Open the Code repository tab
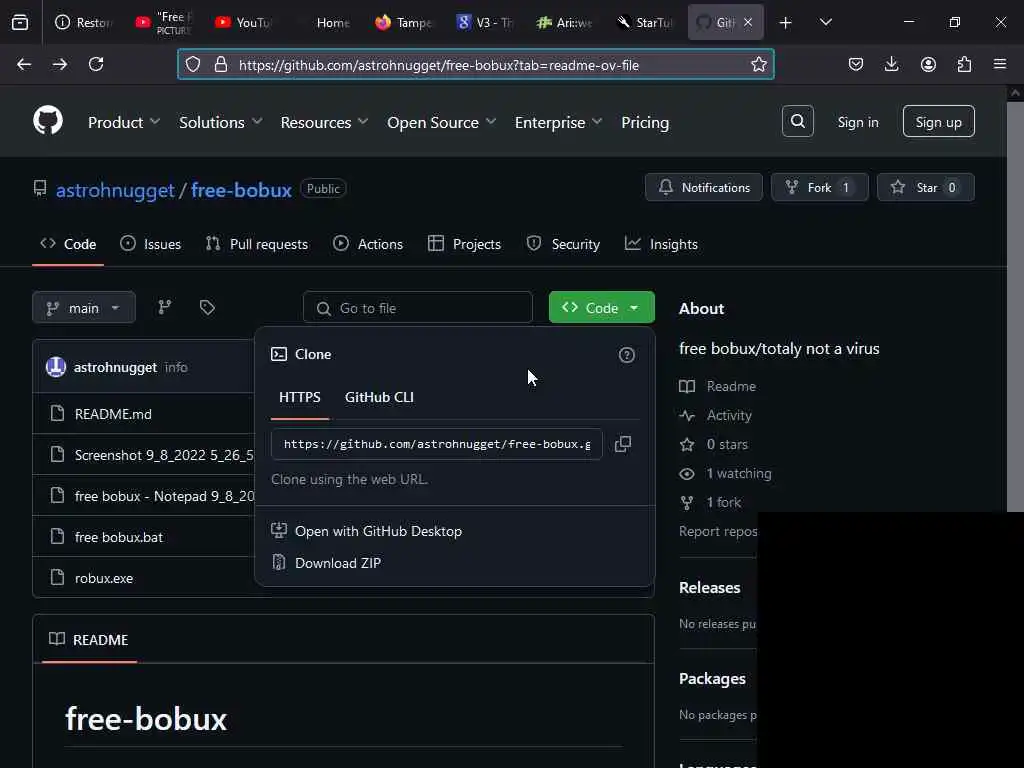1024x768 pixels. click(68, 244)
